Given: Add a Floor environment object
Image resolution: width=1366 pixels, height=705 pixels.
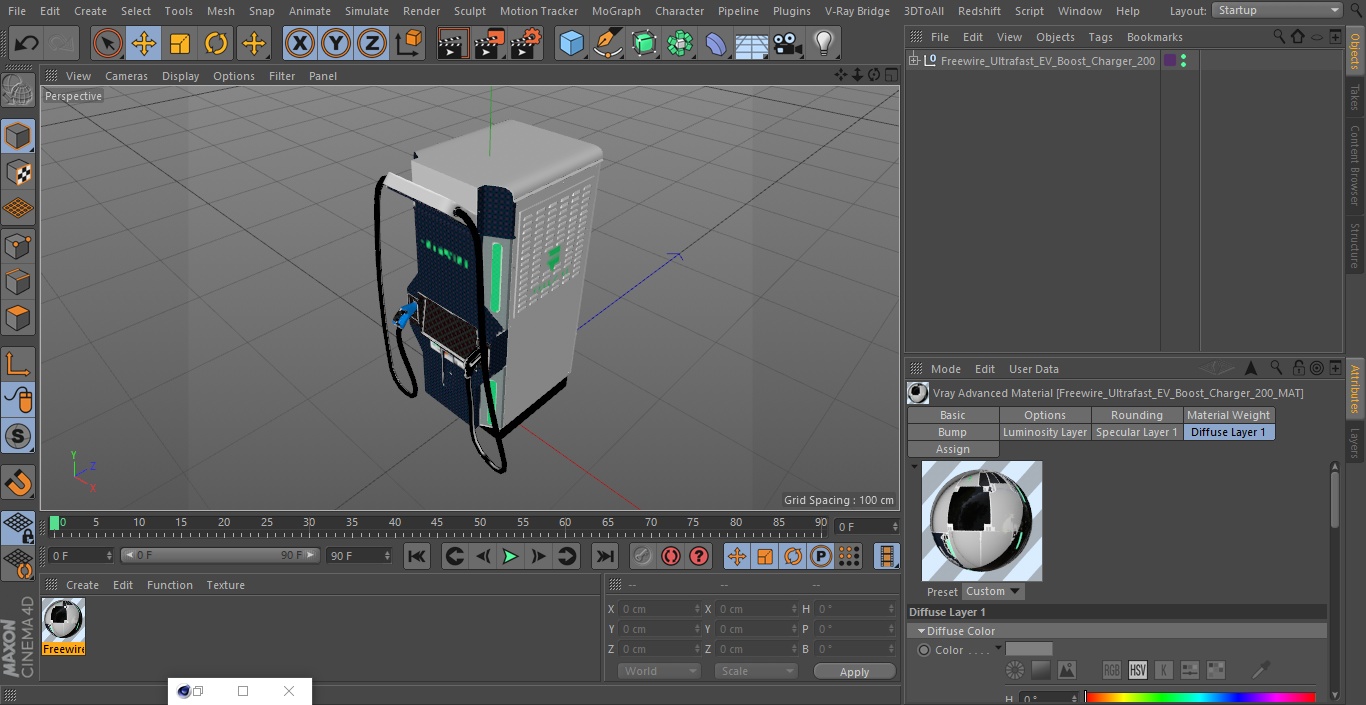Looking at the screenshot, I should pyautogui.click(x=752, y=44).
